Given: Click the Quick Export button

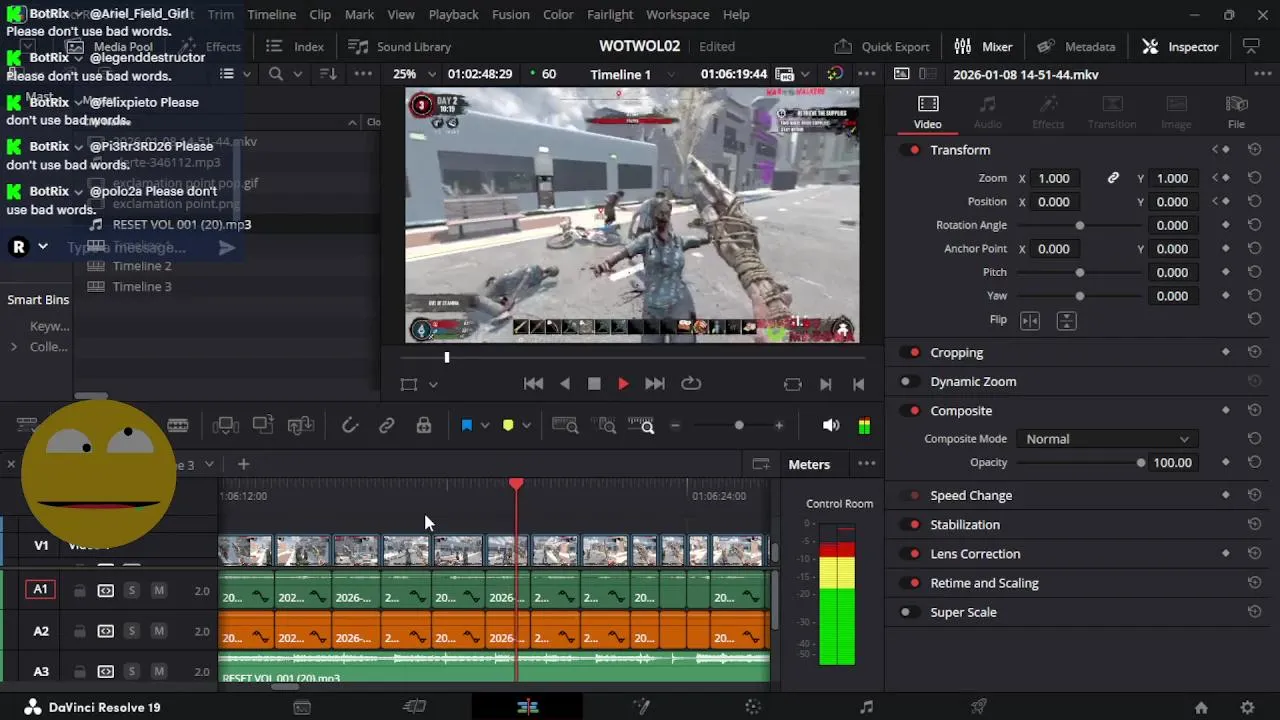Looking at the screenshot, I should click(882, 47).
